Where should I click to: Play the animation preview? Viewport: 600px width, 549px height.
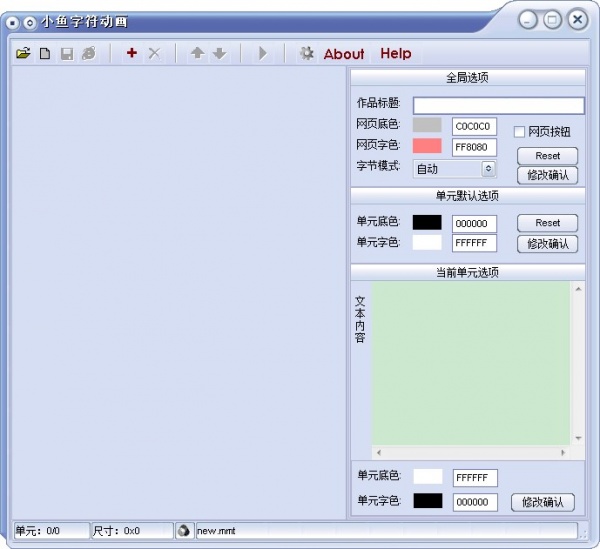[x=262, y=53]
